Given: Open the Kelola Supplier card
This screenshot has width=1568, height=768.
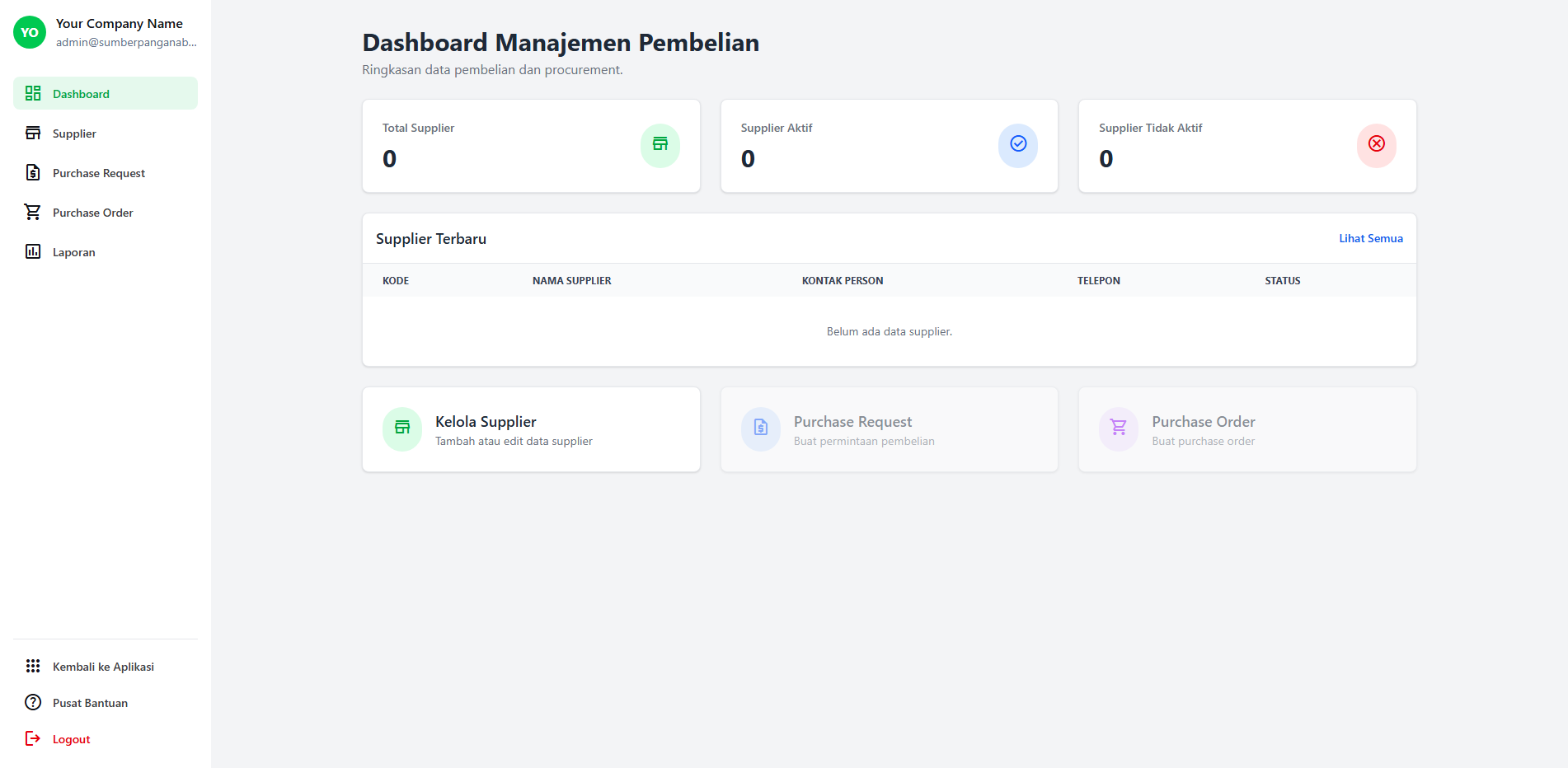Looking at the screenshot, I should [x=531, y=428].
